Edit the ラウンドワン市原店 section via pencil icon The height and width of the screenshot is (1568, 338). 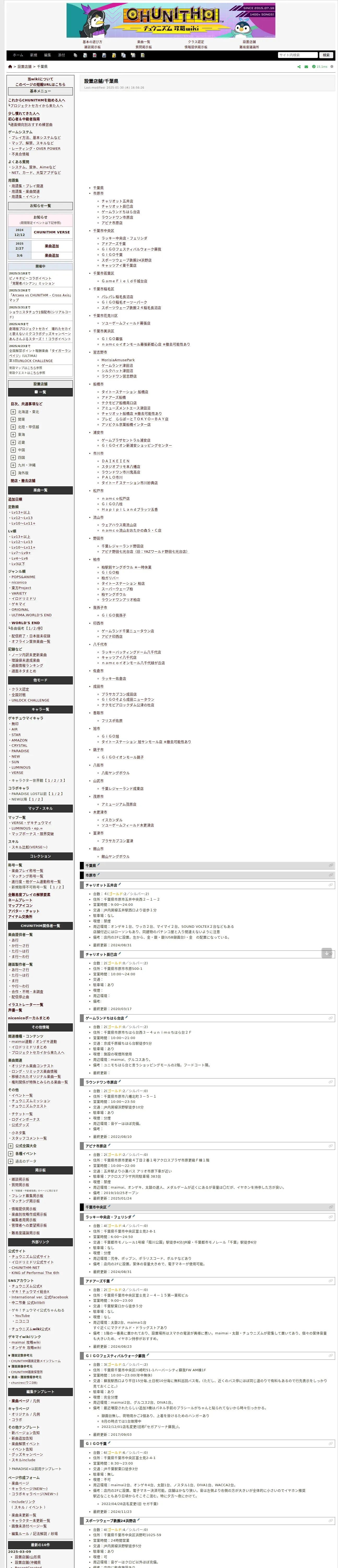(120, 1082)
